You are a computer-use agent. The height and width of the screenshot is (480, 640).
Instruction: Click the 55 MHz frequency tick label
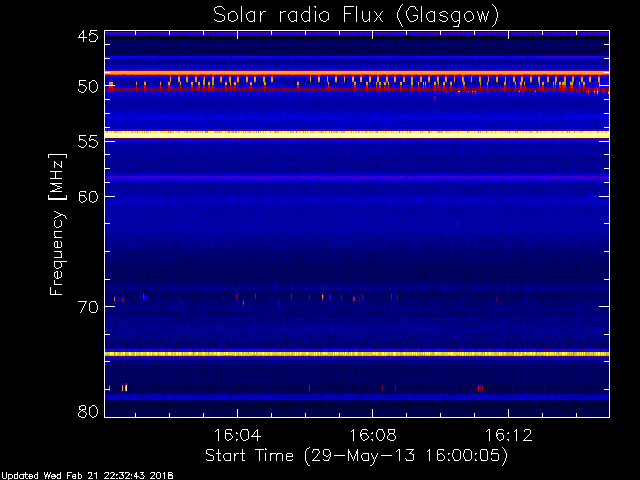pyautogui.click(x=87, y=143)
